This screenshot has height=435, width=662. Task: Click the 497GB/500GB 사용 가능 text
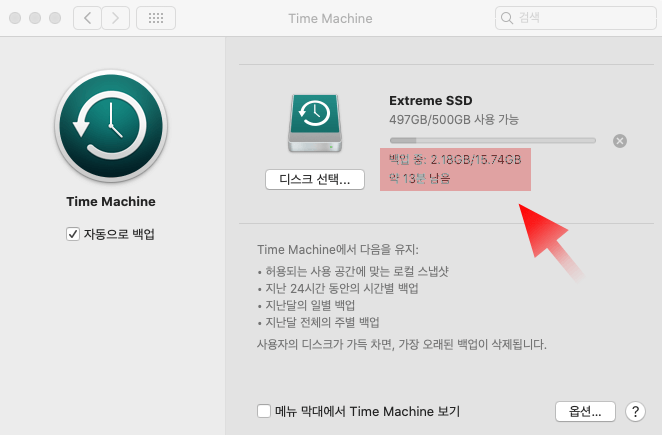(x=454, y=120)
